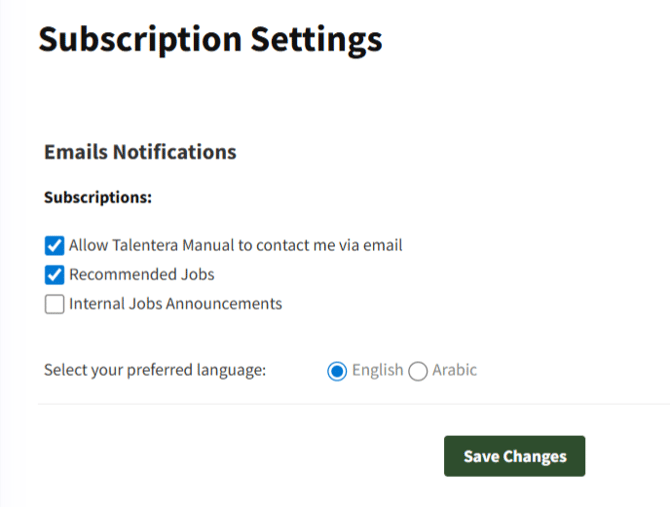Click the 'Internal Jobs Announcements' label text
Image resolution: width=670 pixels, height=507 pixels.
pos(175,303)
